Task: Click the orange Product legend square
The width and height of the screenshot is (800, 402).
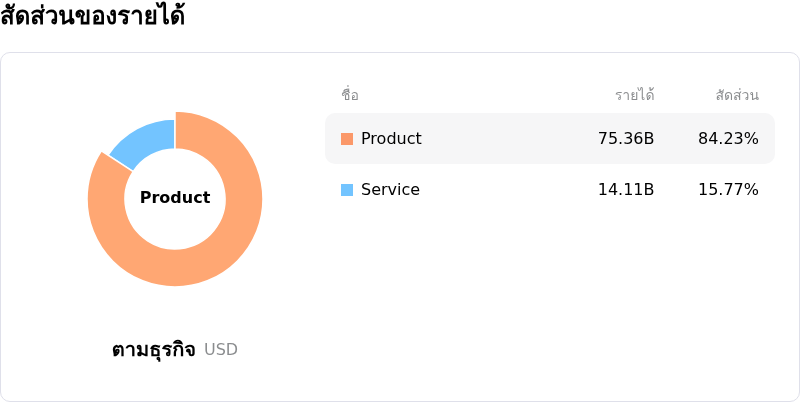Action: 347,139
